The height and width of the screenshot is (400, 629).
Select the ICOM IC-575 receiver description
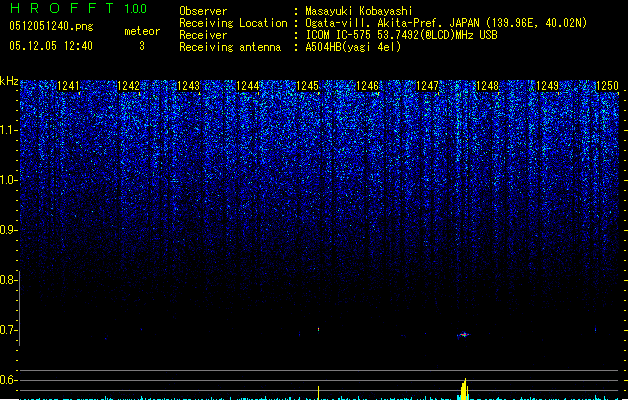[x=401, y=35]
